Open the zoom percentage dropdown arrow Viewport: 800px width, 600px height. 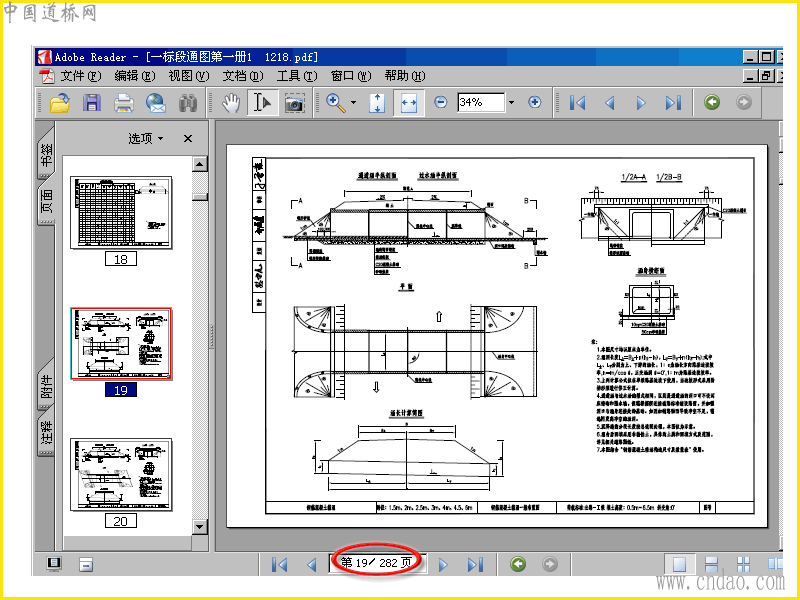(511, 103)
